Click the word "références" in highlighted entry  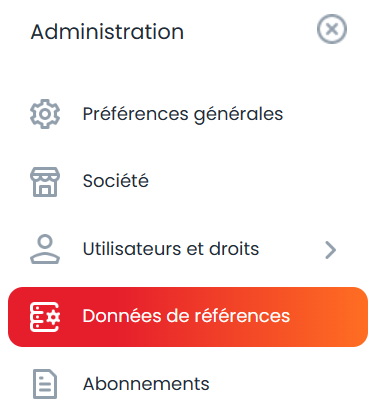point(242,316)
